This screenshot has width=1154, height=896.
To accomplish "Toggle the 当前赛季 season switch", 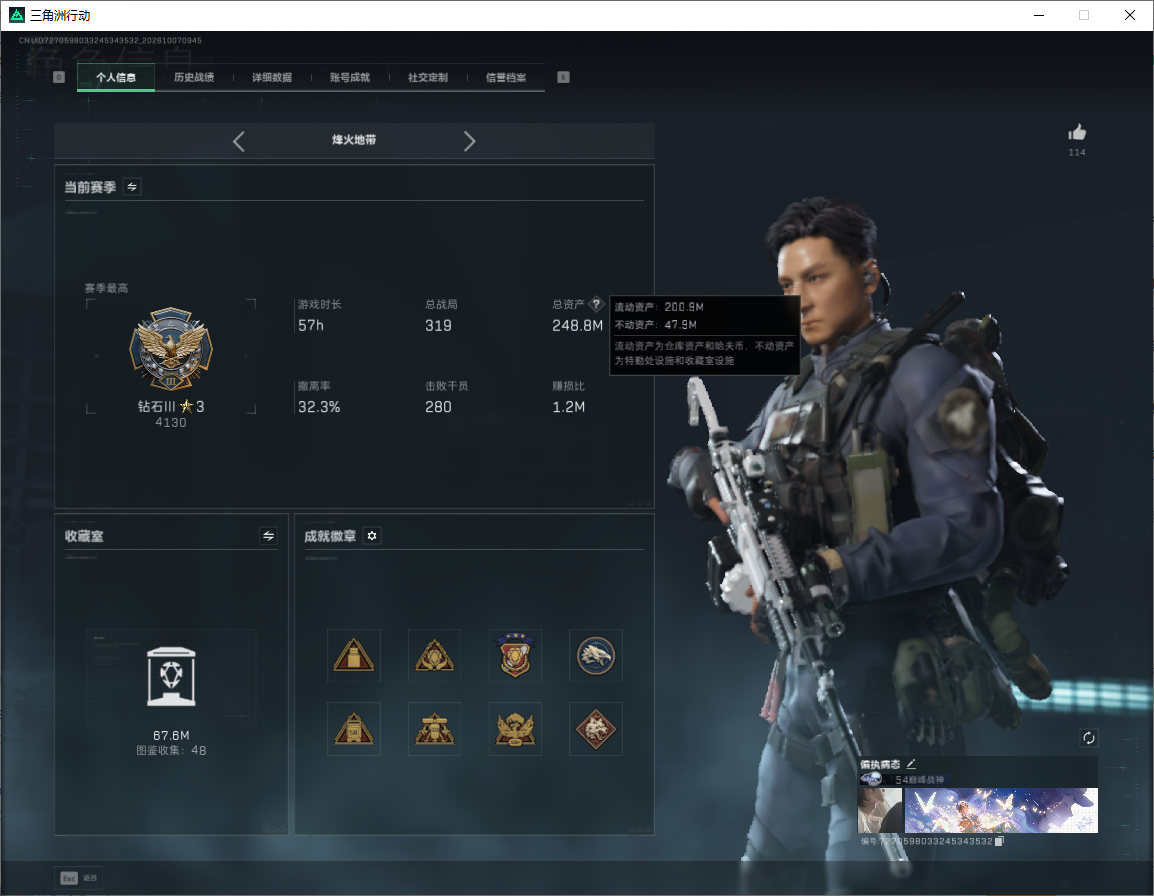I will (132, 187).
